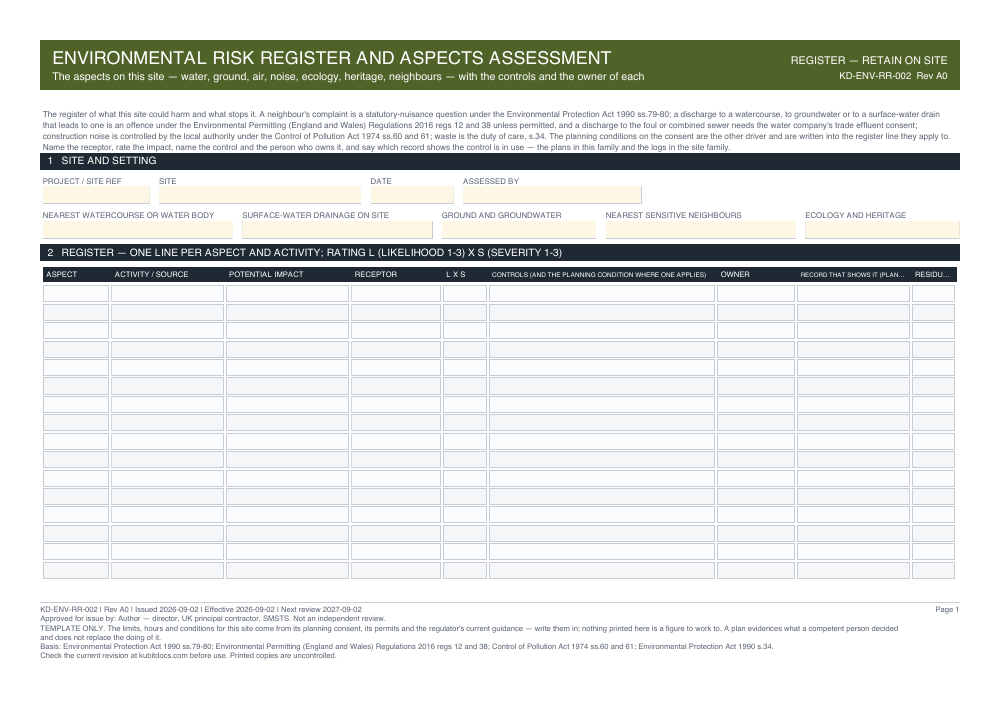This screenshot has height=708, width=1000.
Task: Click the Ground and Groundwater field
Action: 518,230
